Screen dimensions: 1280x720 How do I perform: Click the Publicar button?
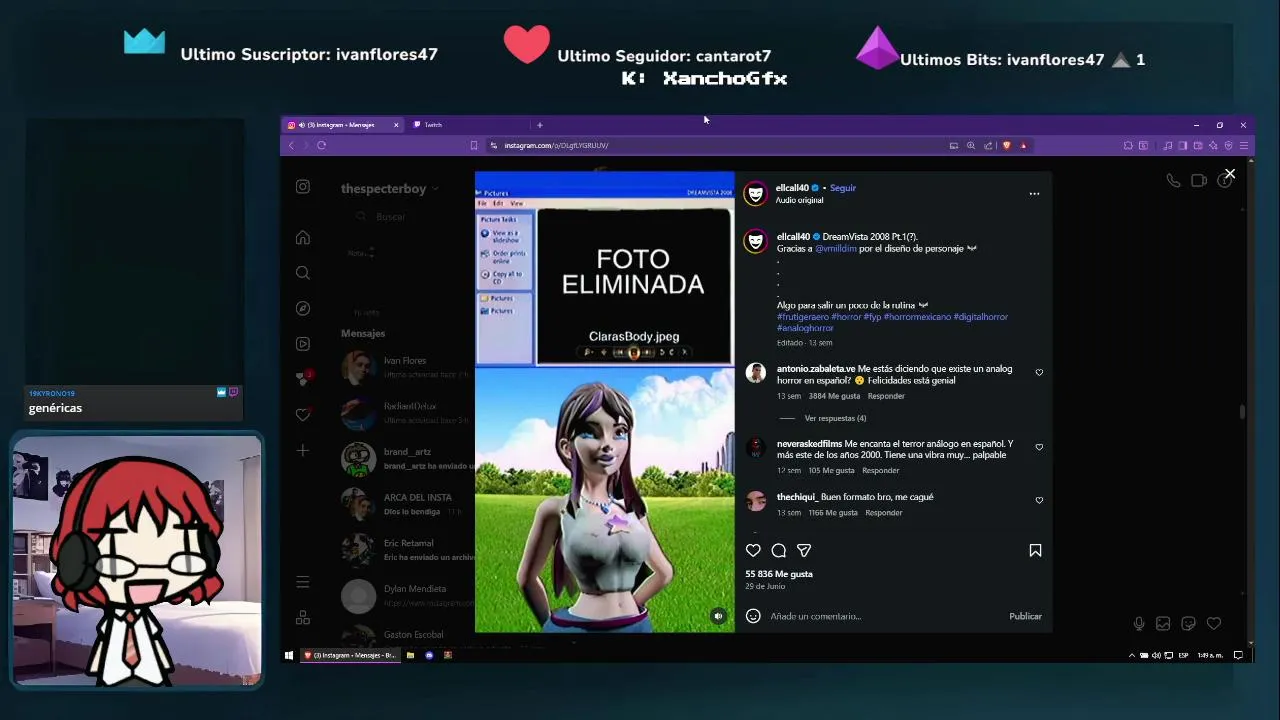pos(1025,616)
